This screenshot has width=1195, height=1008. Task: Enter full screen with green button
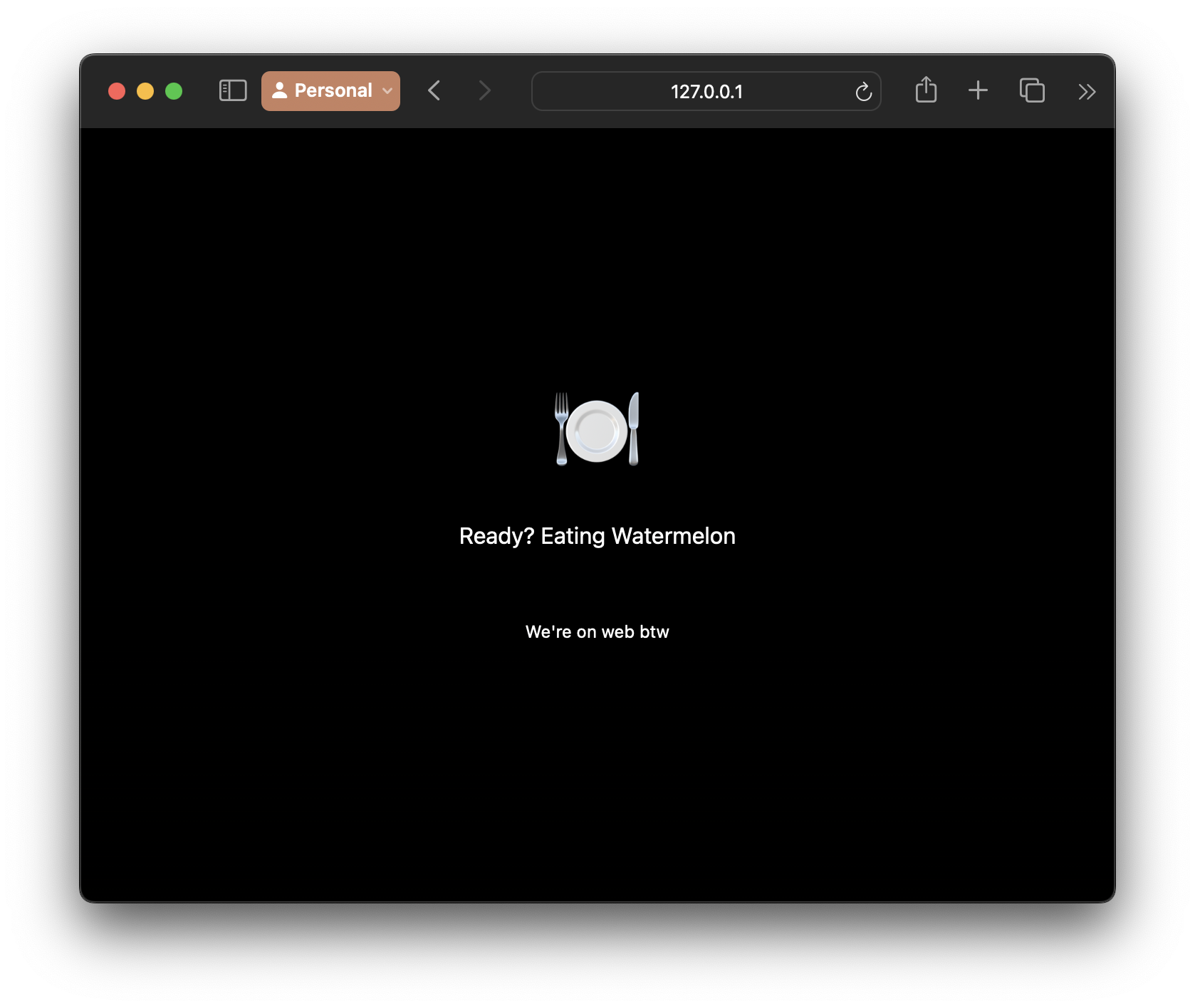coord(174,91)
